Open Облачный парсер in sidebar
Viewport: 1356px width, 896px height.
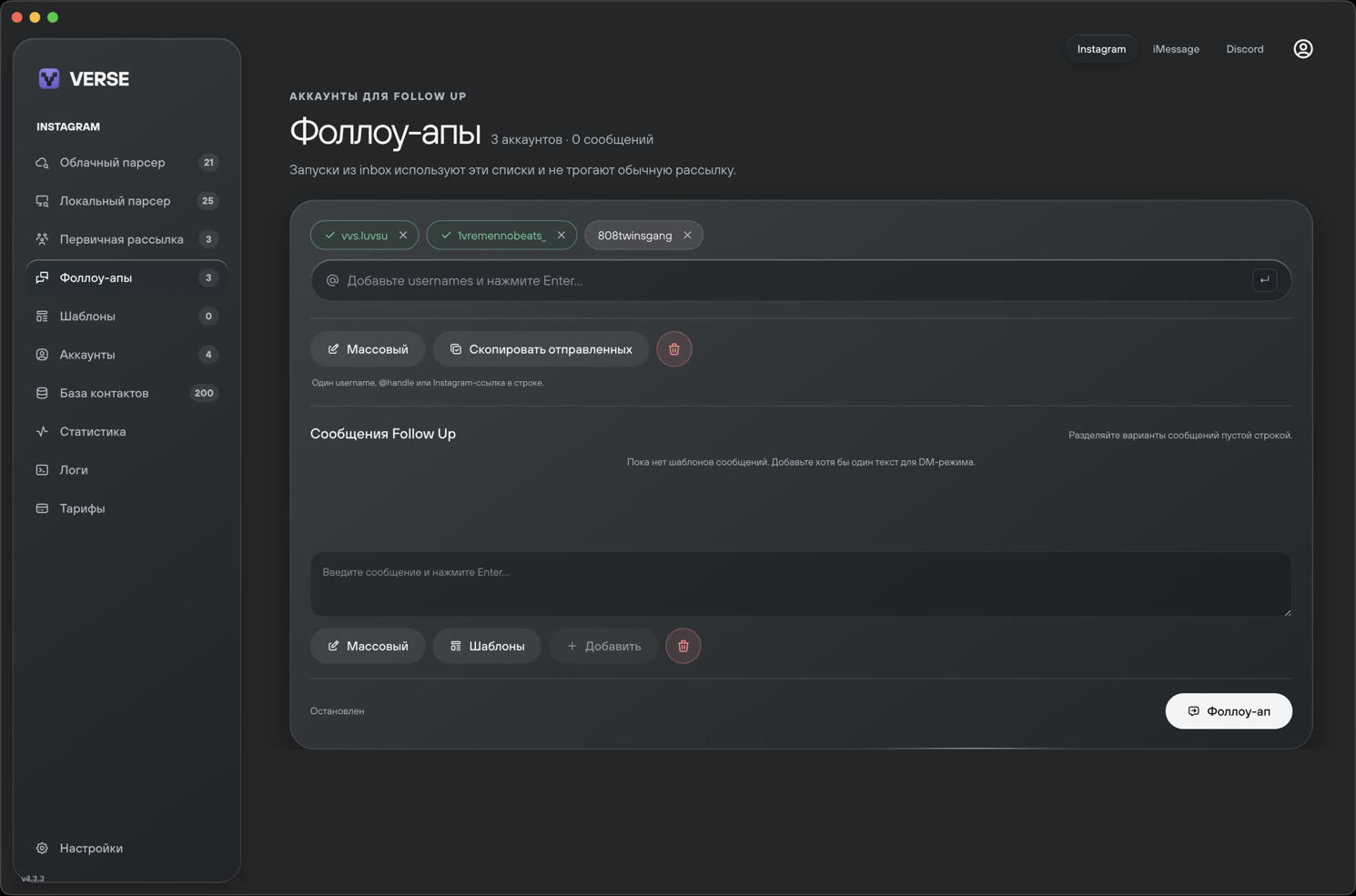[x=126, y=163]
